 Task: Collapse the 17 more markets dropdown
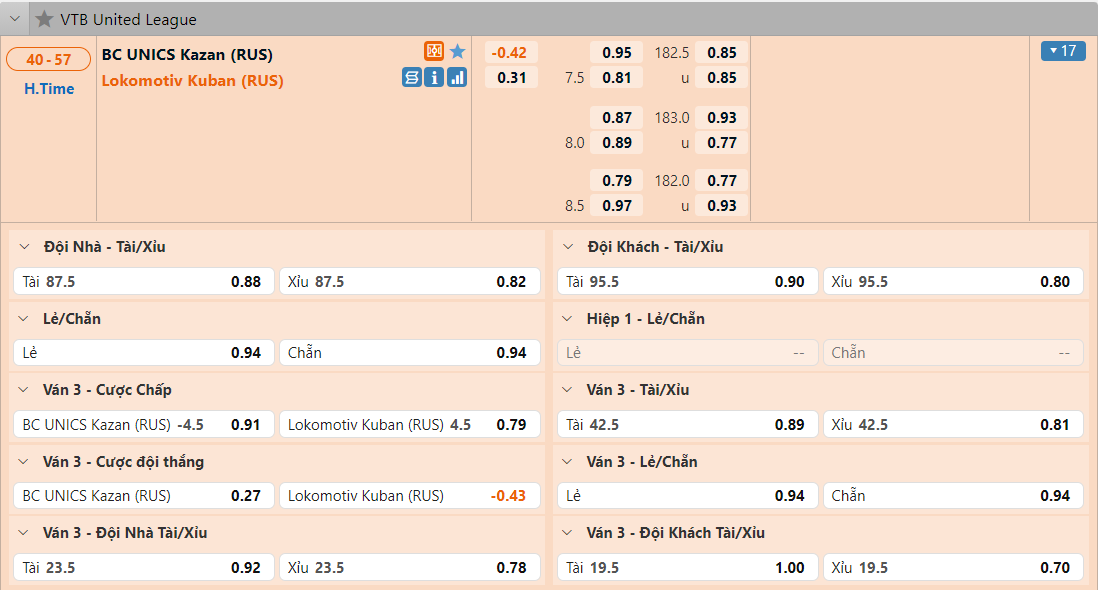(x=1063, y=51)
